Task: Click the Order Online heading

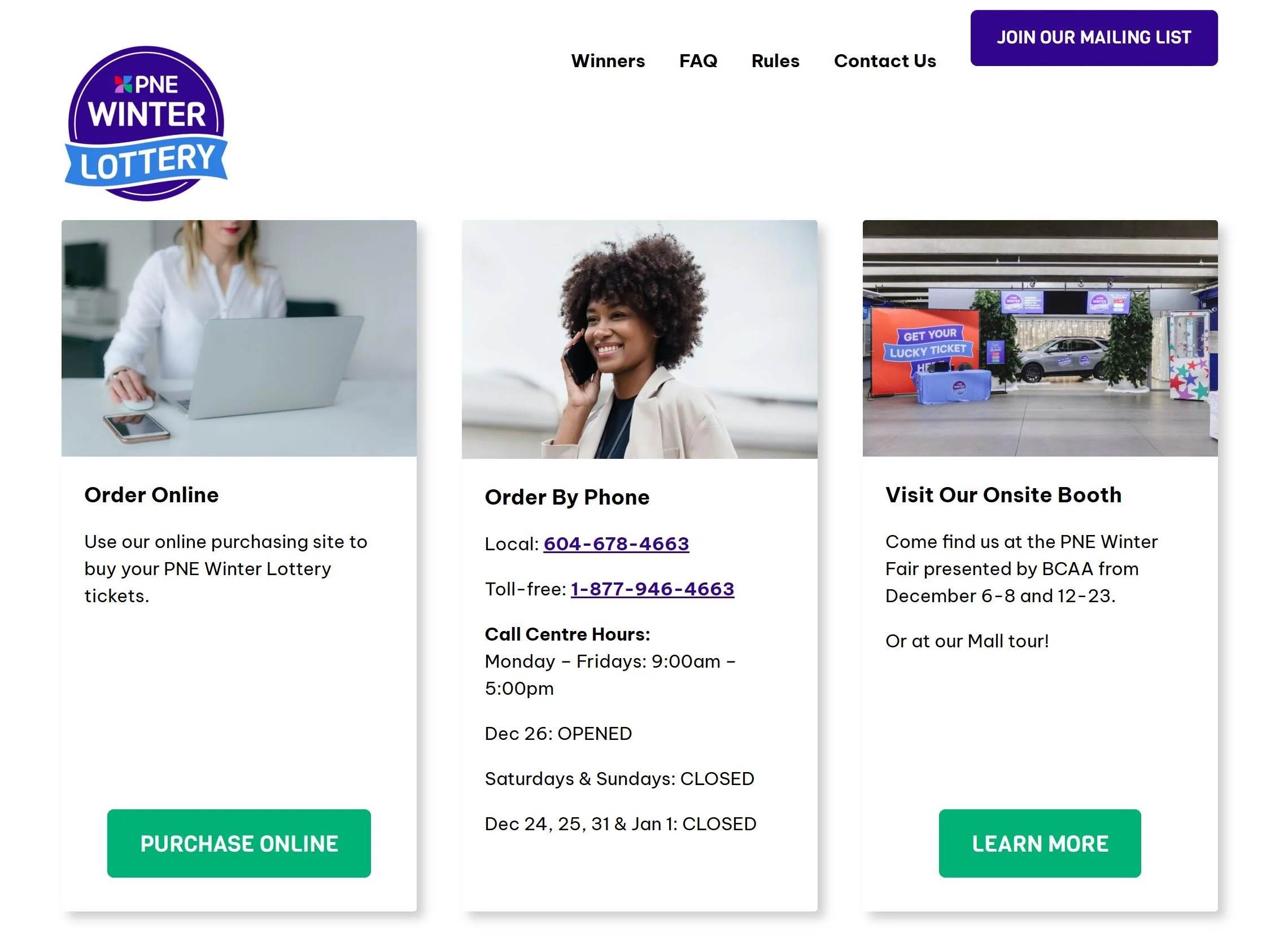Action: tap(152, 495)
